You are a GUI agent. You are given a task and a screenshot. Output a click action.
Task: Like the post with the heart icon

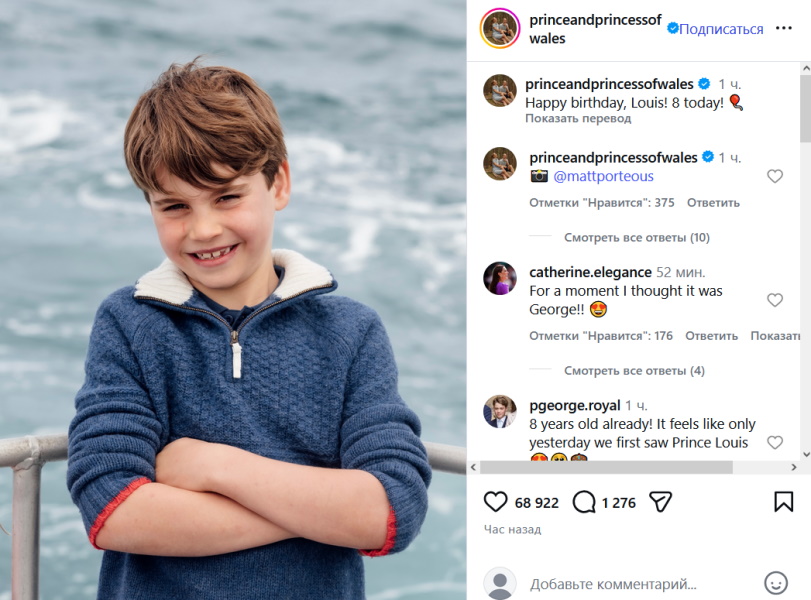point(495,502)
